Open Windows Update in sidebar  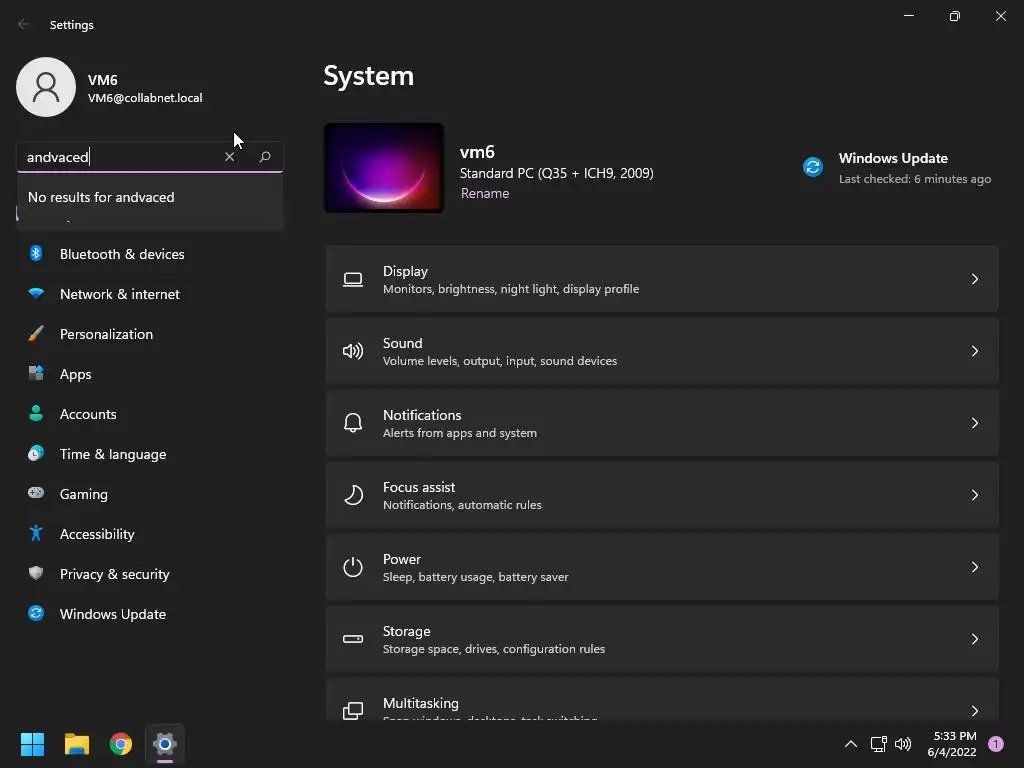tap(150, 614)
